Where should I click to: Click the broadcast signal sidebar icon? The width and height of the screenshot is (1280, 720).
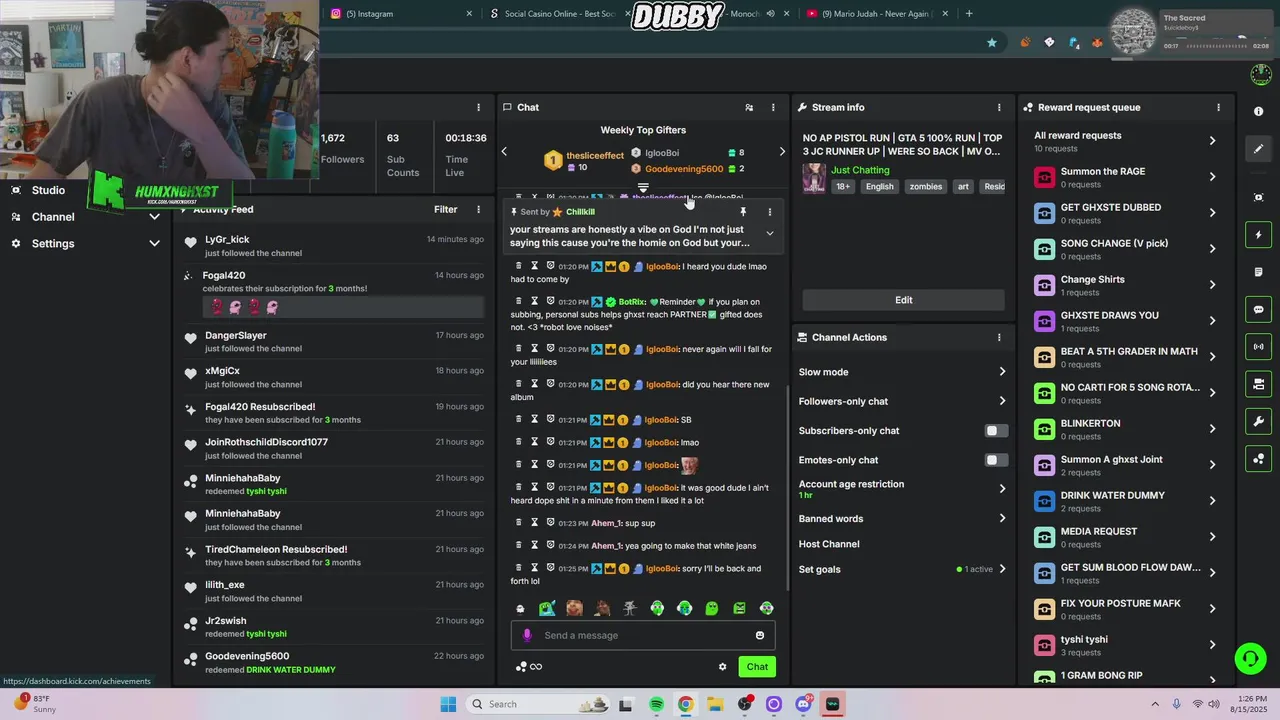(1259, 347)
